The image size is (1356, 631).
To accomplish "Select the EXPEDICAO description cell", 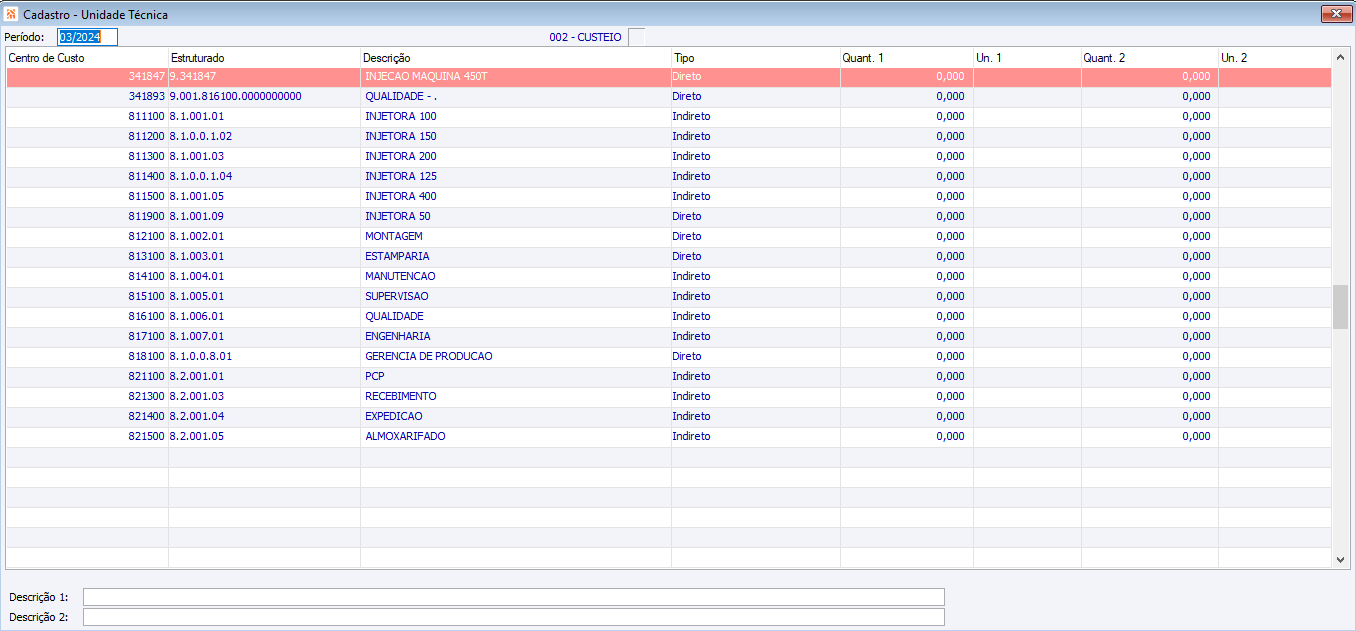I will tap(516, 417).
